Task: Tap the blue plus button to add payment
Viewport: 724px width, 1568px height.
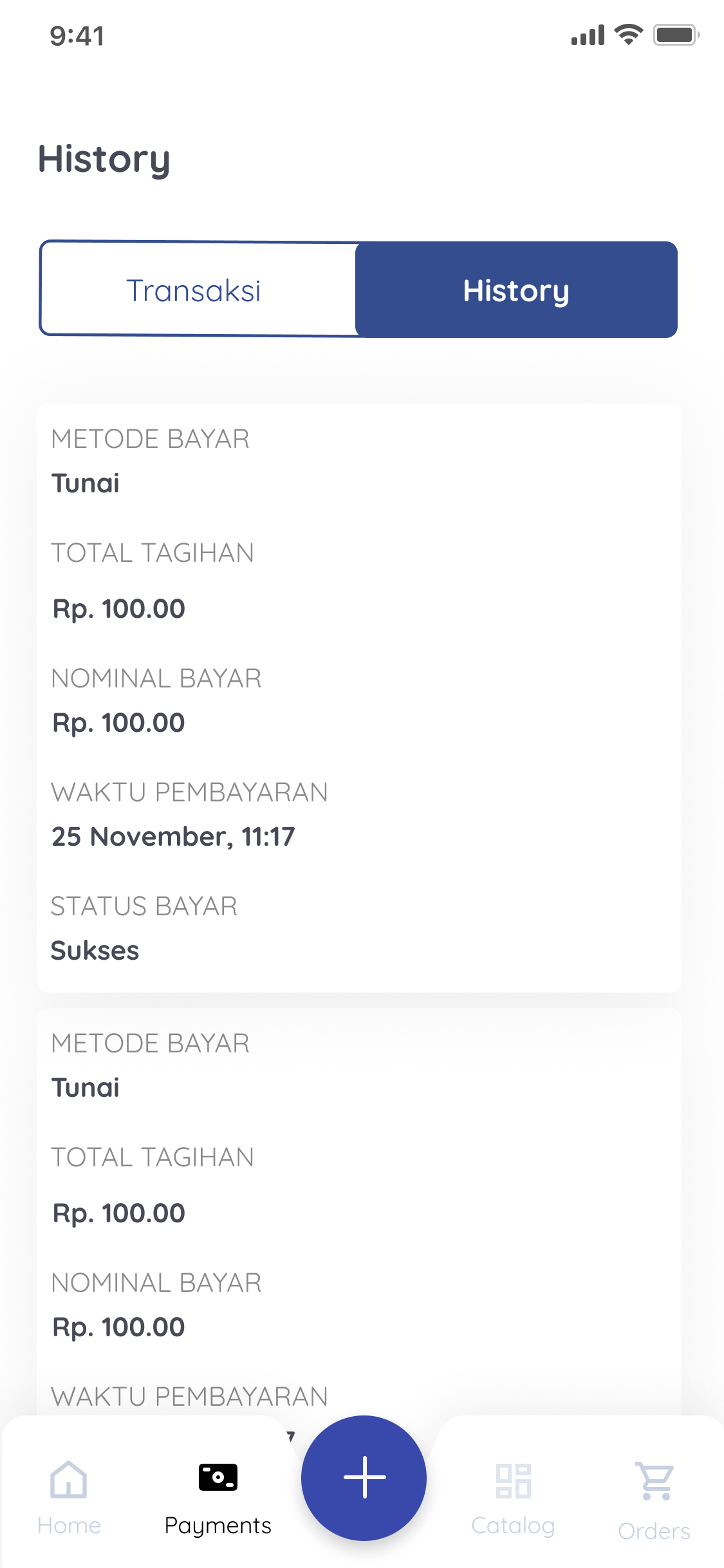Action: pos(364,1479)
